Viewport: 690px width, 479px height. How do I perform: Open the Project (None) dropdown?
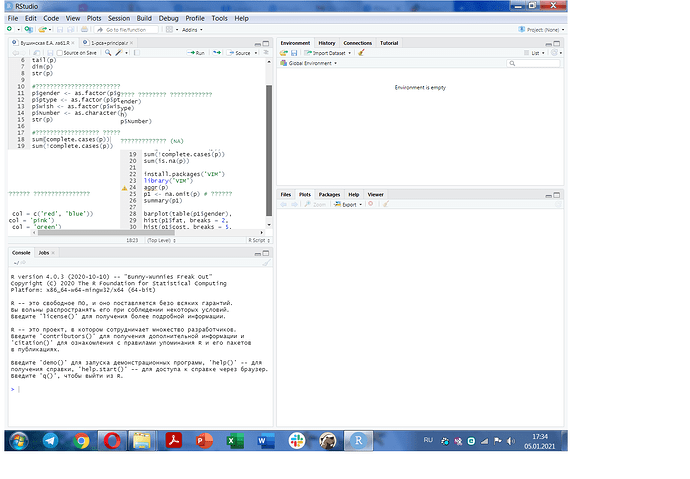coord(541,29)
